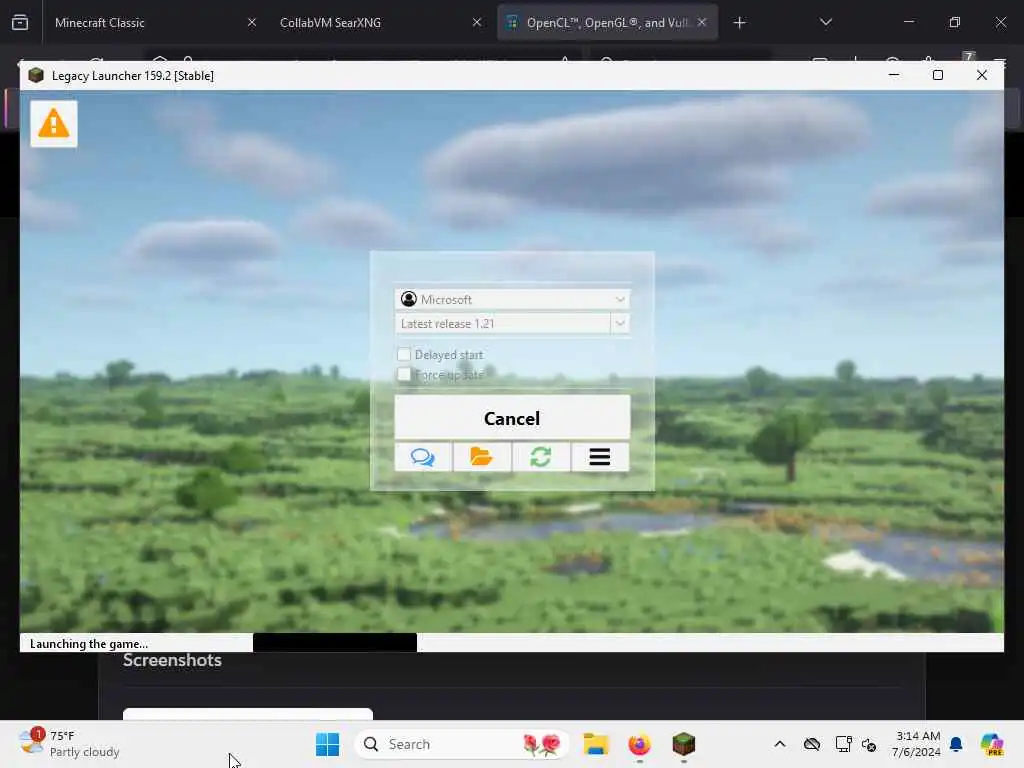
Task: Close the Minecraft Classic tab
Action: (x=251, y=22)
